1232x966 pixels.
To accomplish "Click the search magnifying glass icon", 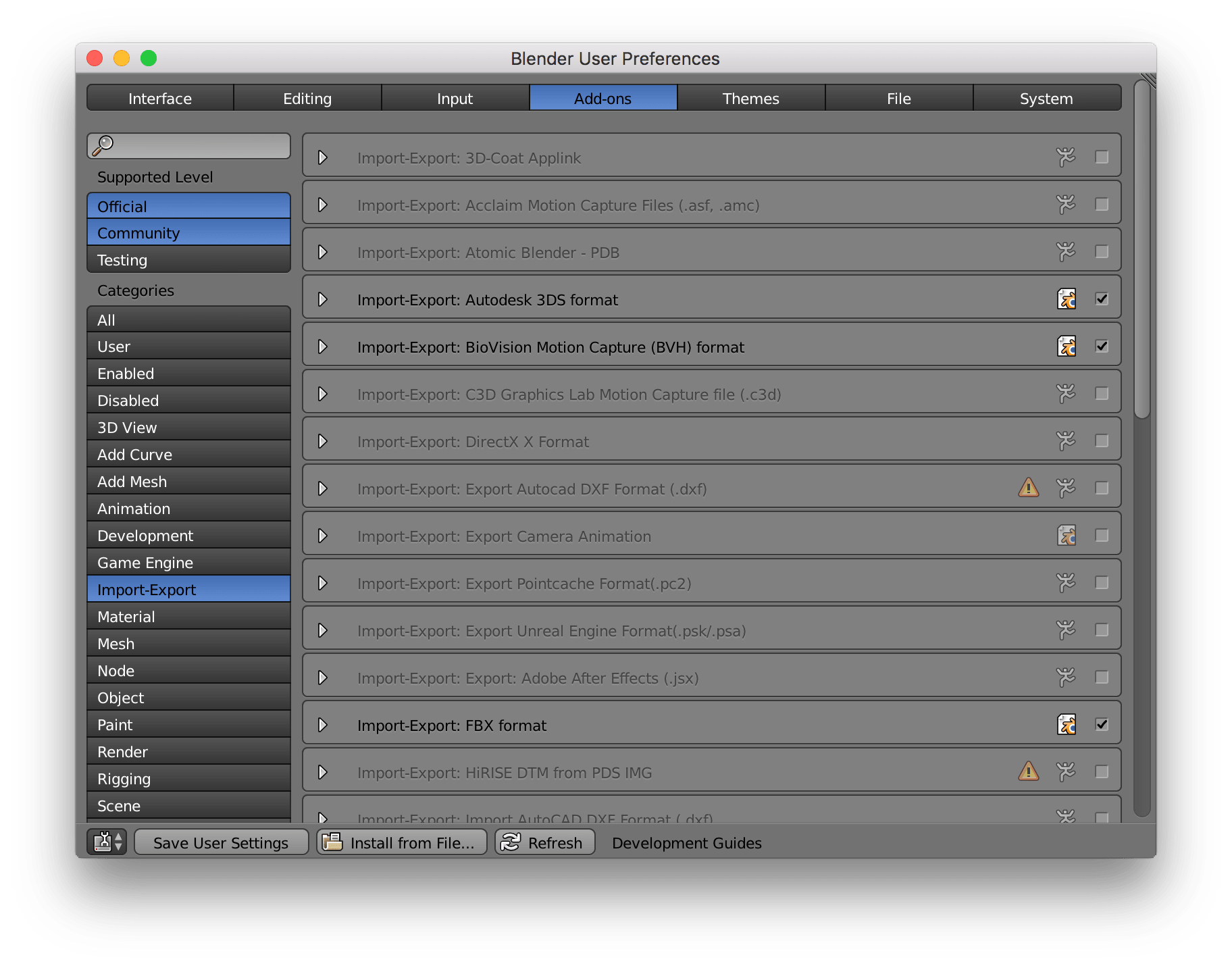I will (105, 144).
